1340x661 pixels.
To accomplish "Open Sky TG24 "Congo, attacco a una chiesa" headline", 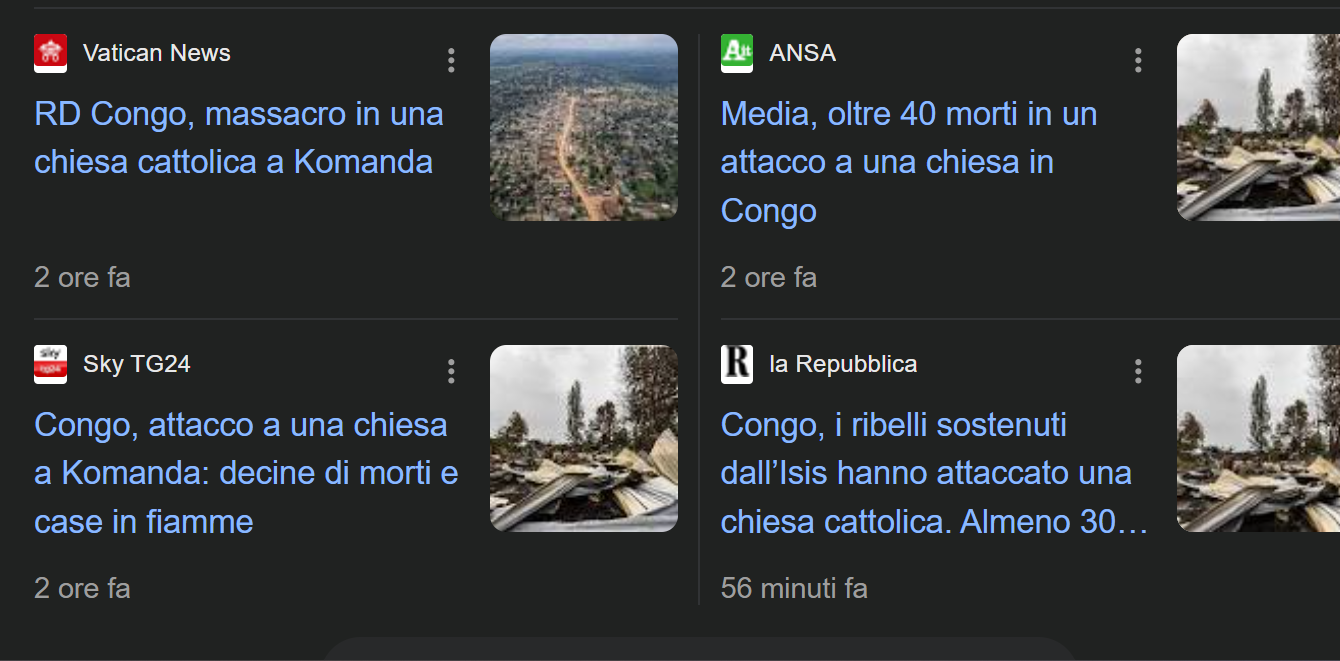I will pos(245,473).
